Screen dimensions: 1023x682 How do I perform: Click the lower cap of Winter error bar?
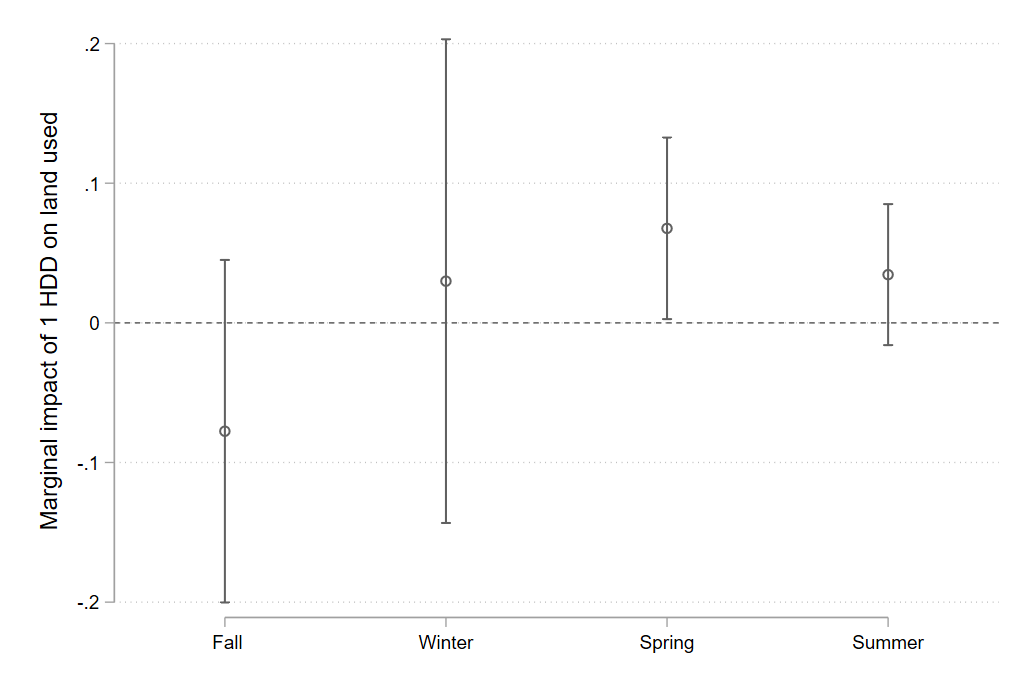pyautogui.click(x=446, y=523)
